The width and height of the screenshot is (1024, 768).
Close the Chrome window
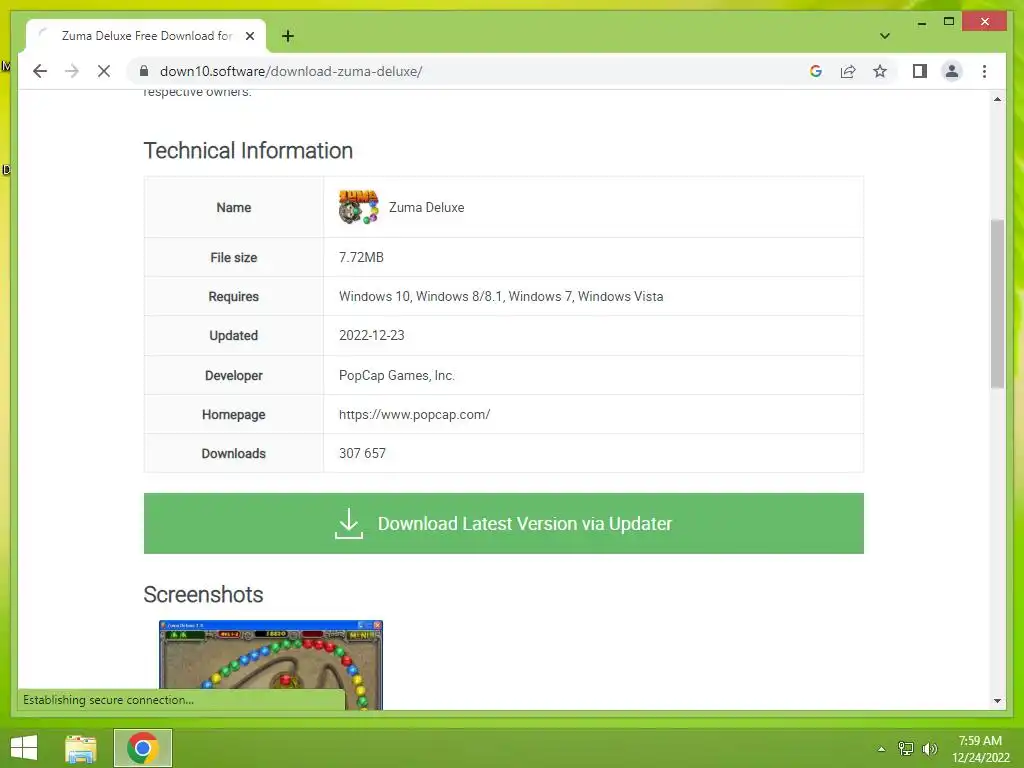point(985,22)
